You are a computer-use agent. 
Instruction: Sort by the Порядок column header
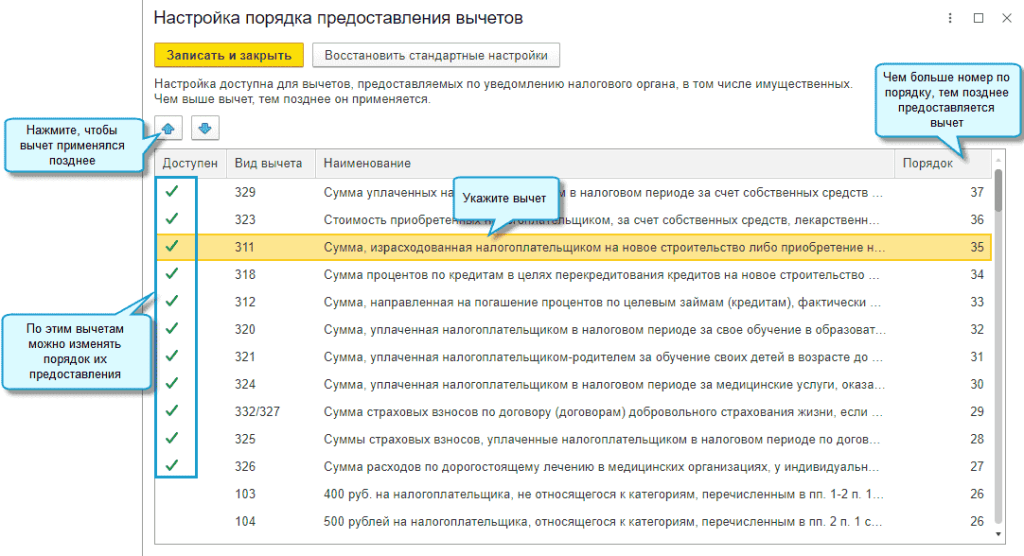942,163
